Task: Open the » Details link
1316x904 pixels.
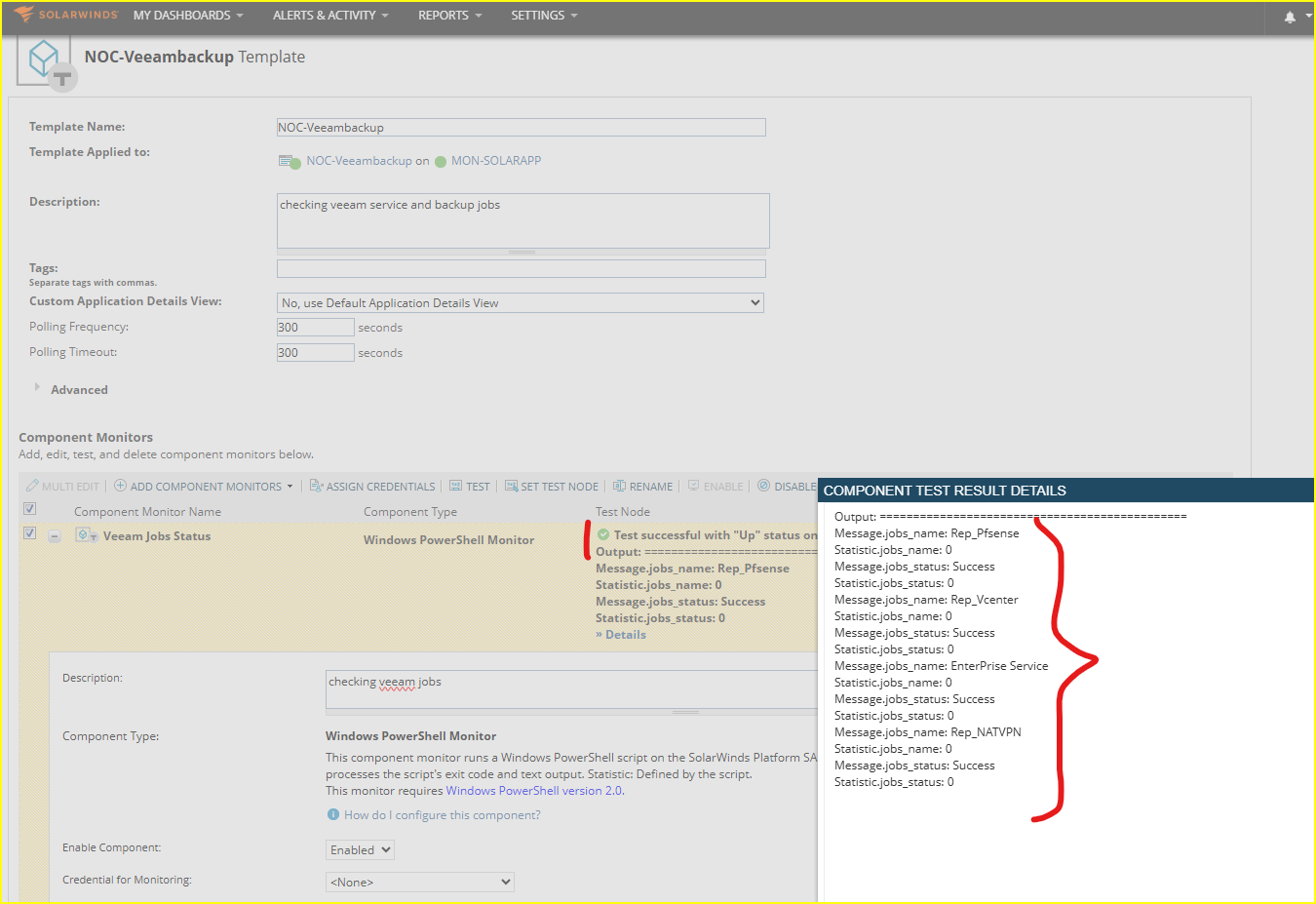Action: (621, 635)
